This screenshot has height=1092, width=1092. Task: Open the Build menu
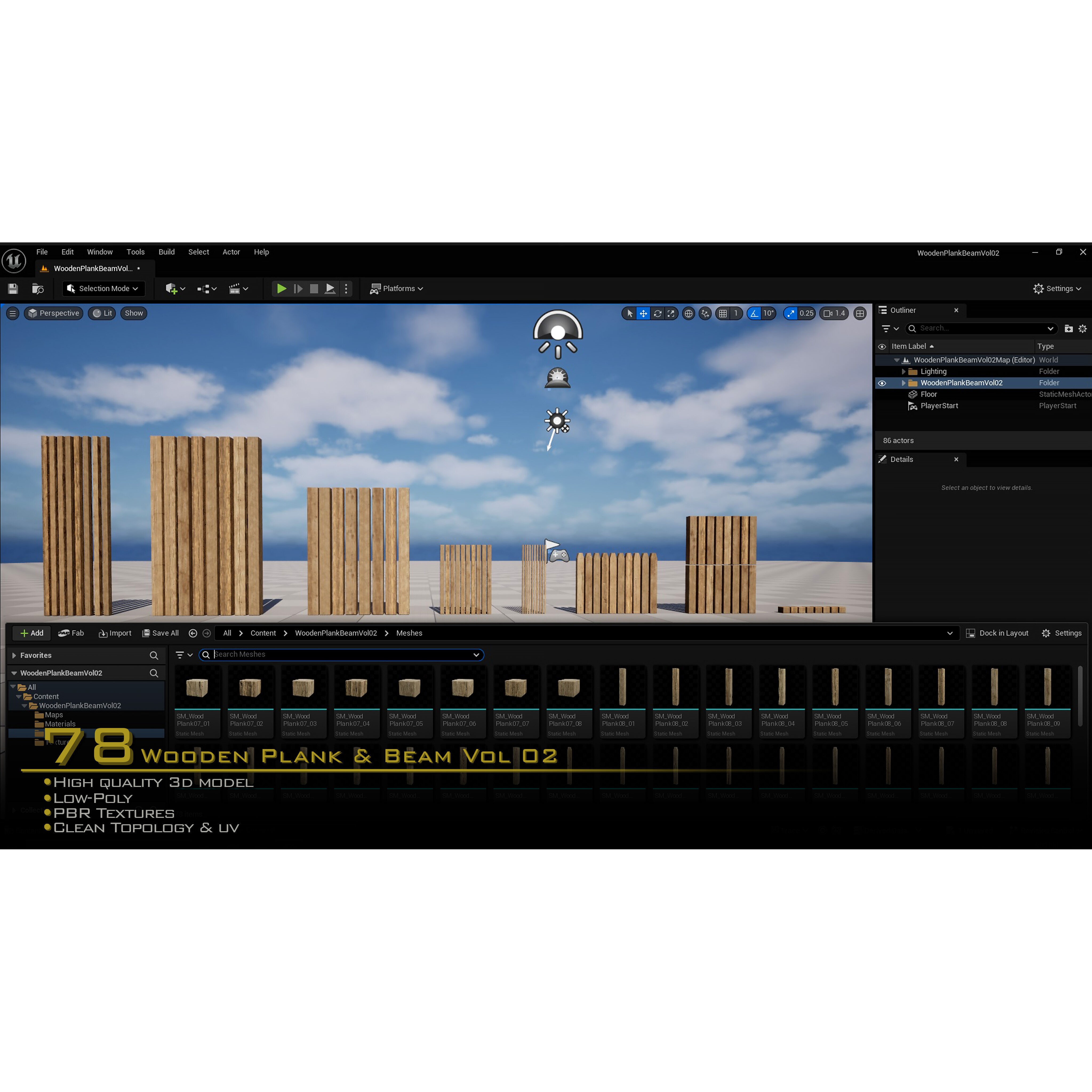coord(166,252)
